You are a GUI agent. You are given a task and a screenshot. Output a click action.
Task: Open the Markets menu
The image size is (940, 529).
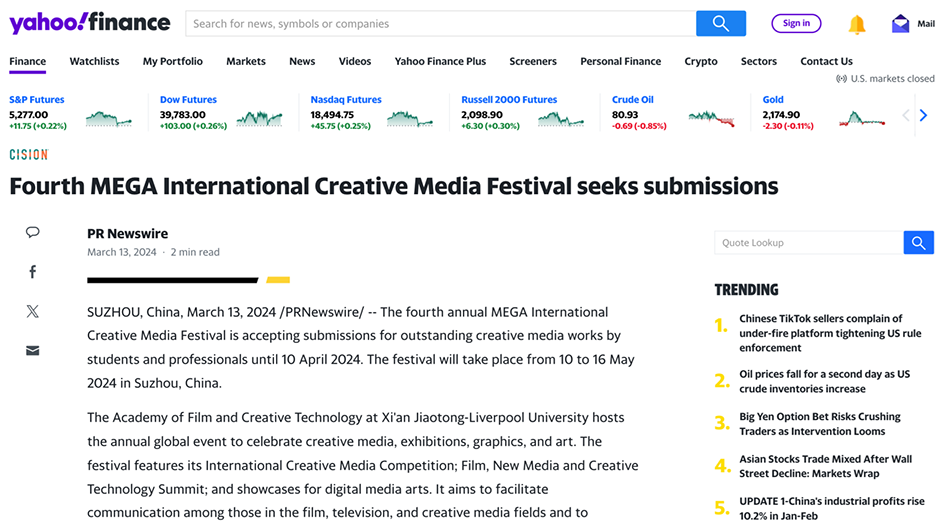pyautogui.click(x=246, y=61)
